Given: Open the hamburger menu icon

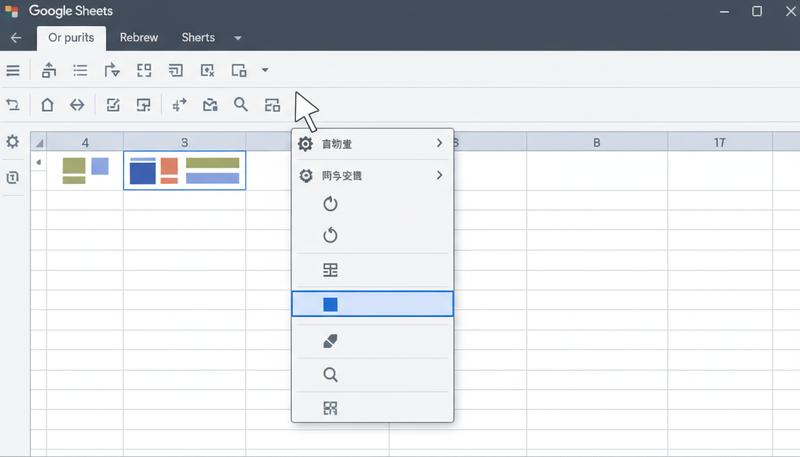Looking at the screenshot, I should 13,70.
